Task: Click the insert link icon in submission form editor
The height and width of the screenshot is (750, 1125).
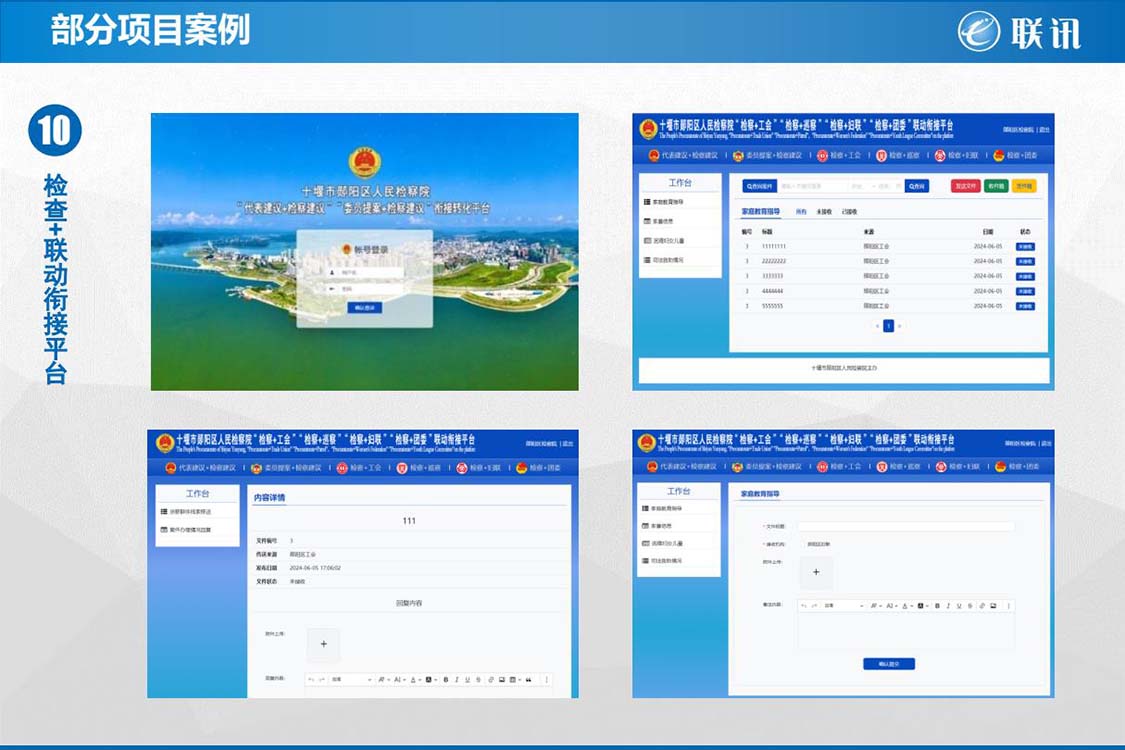Action: 982,606
